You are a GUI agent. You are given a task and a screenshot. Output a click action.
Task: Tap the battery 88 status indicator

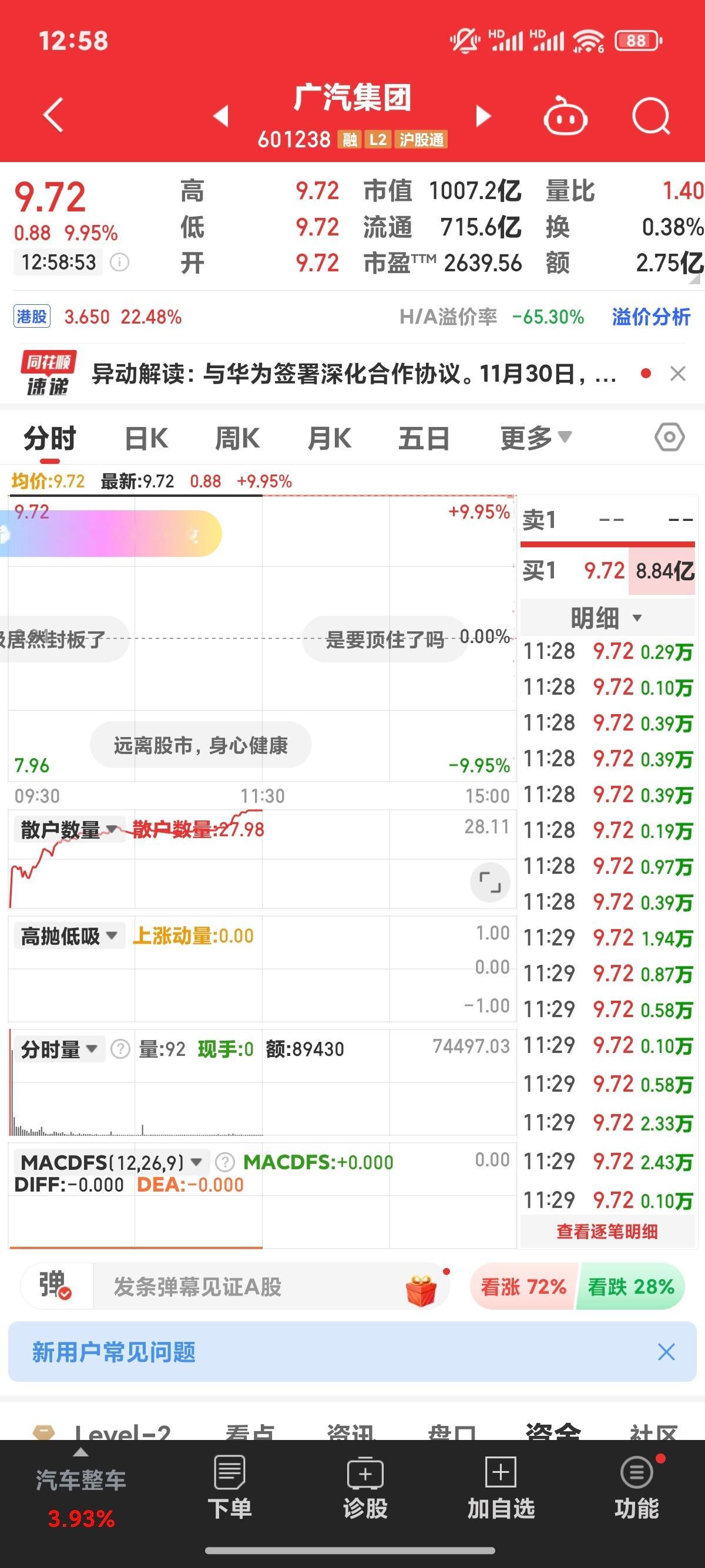tap(638, 41)
